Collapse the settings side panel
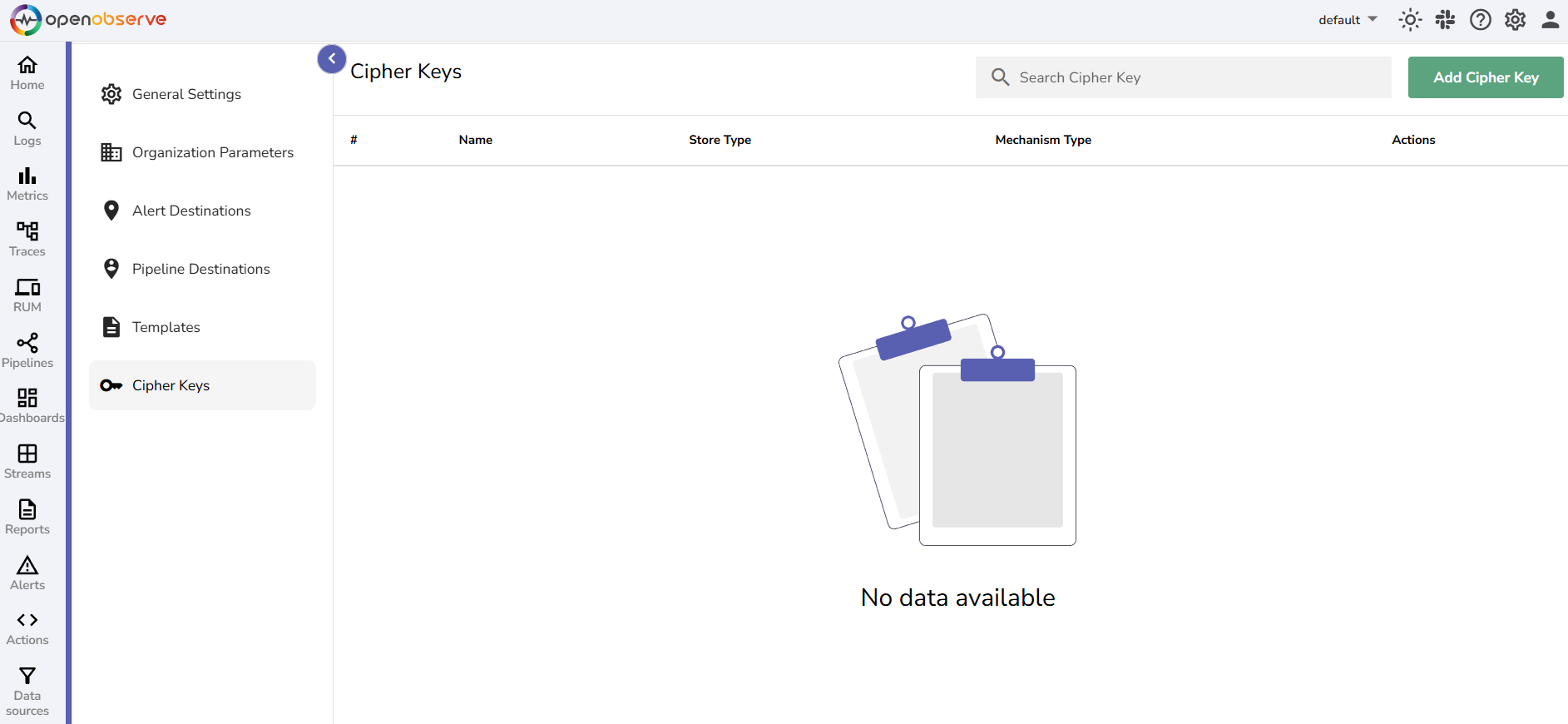This screenshot has width=1568, height=724. click(x=332, y=59)
